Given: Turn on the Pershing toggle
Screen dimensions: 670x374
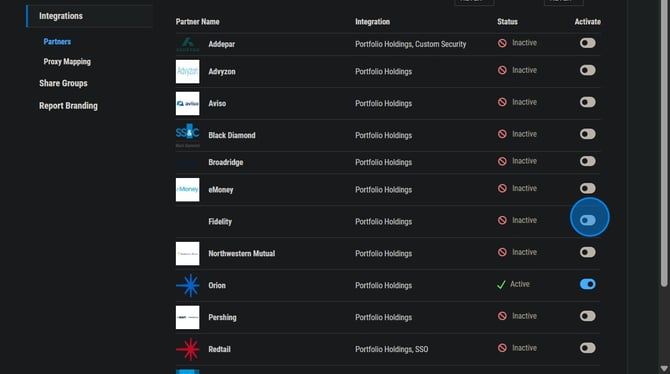Looking at the screenshot, I should 588,316.
